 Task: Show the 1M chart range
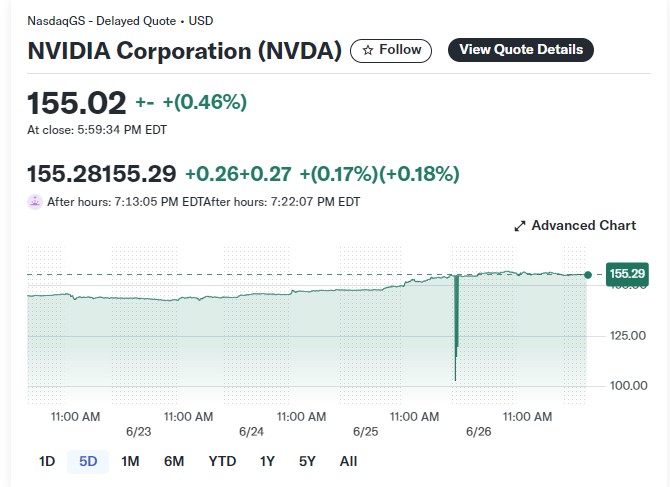[130, 461]
